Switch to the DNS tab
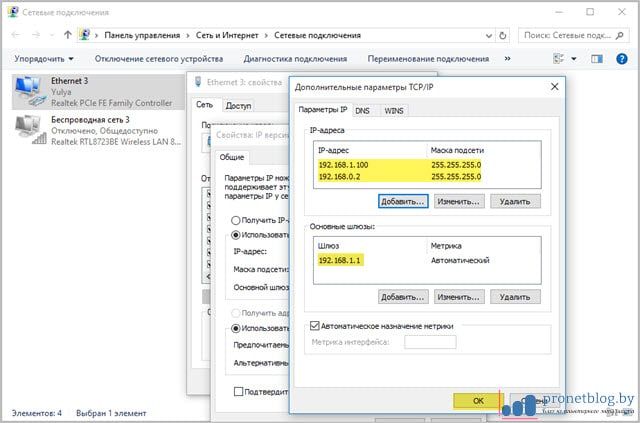The height and width of the screenshot is (423, 640). 362,111
